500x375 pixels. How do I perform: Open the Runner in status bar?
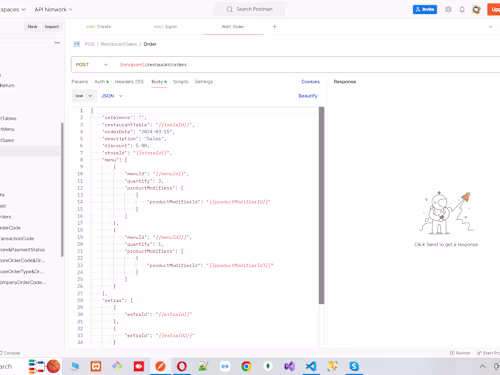tap(460, 353)
